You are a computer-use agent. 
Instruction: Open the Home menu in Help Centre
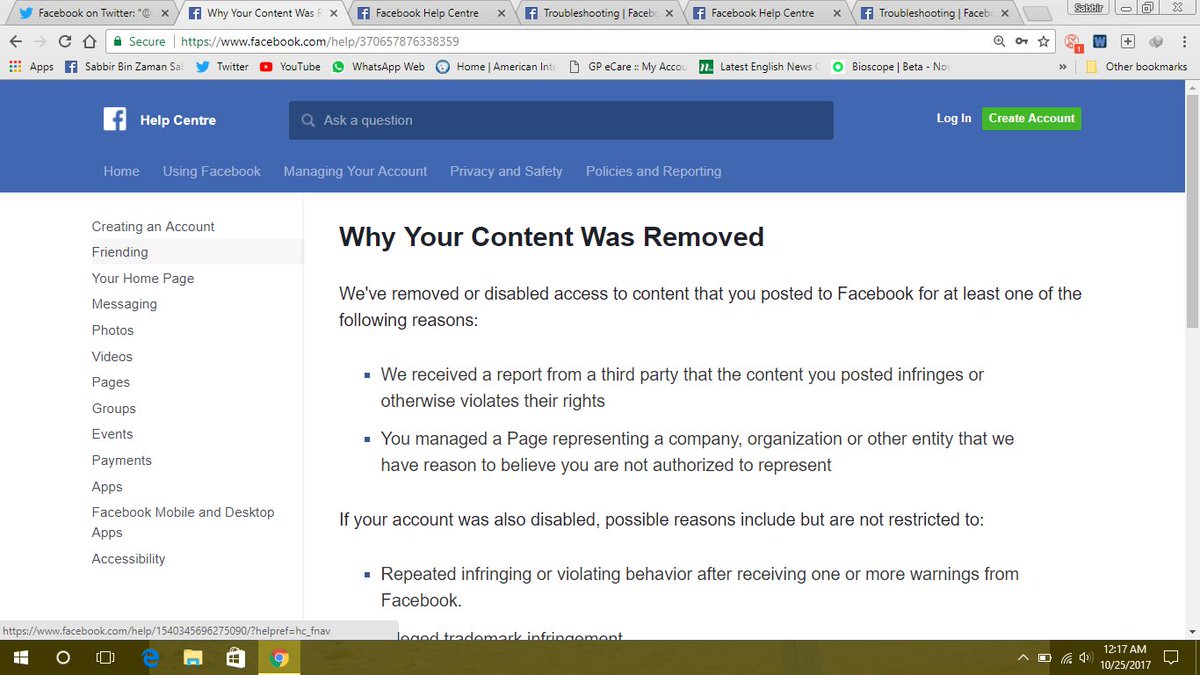tap(122, 171)
